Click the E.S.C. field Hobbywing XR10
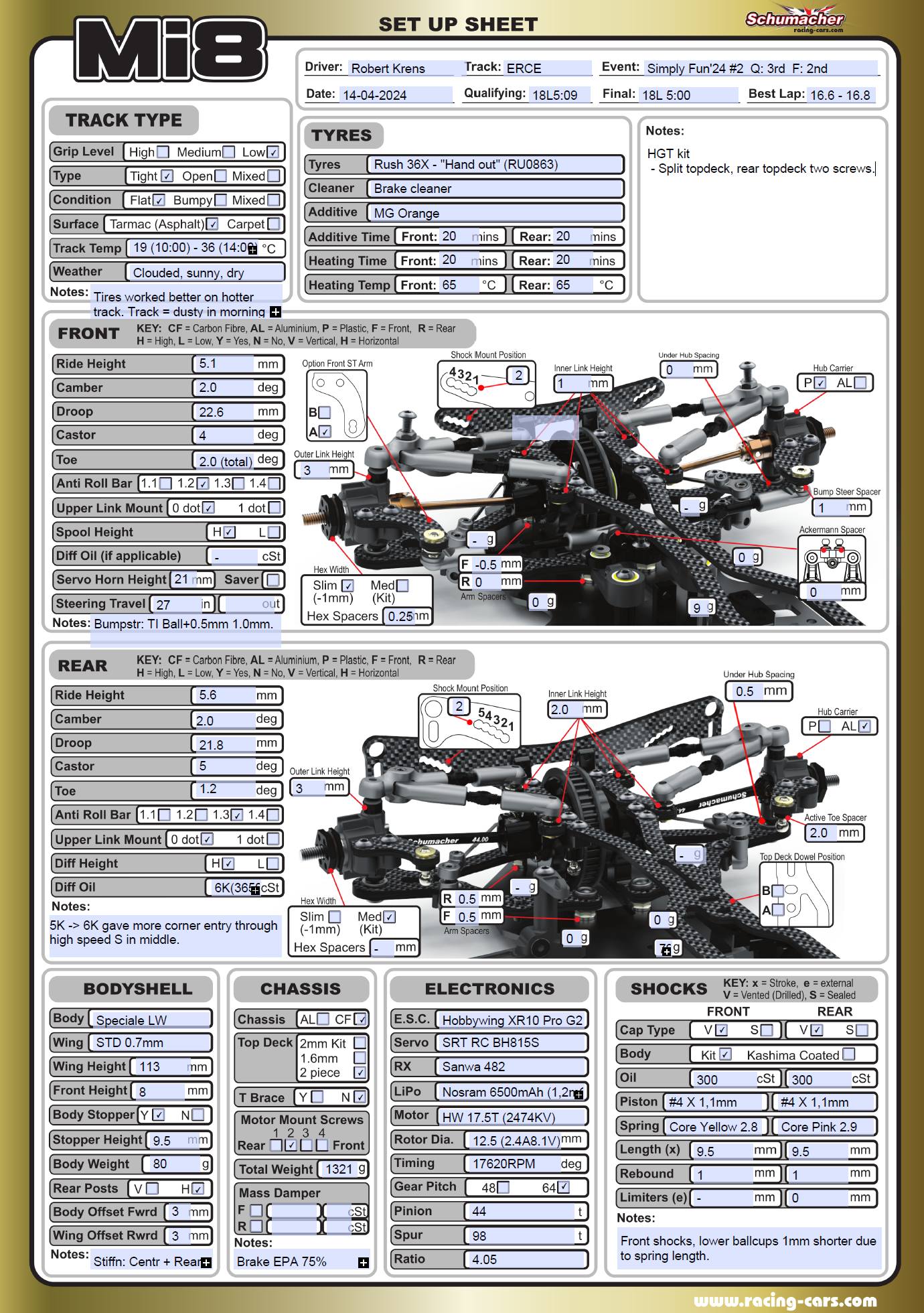The height and width of the screenshot is (1313, 924). (x=512, y=1020)
